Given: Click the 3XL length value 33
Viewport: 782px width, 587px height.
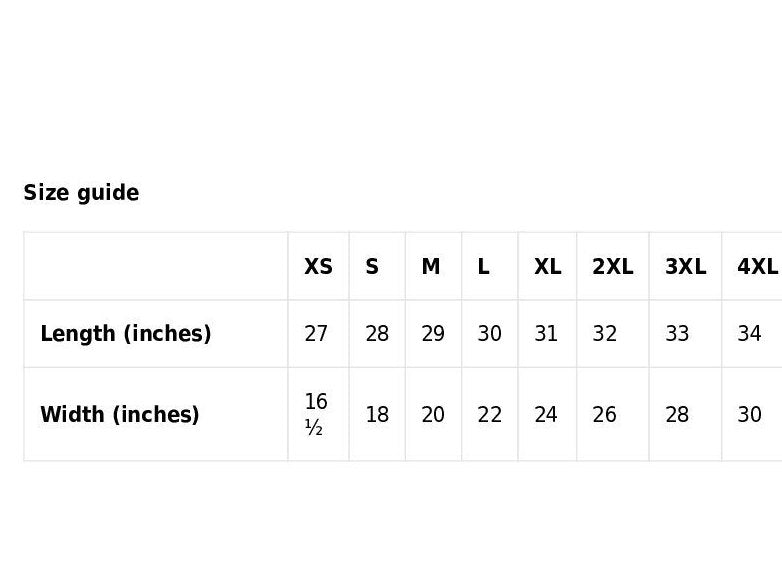Looking at the screenshot, I should [677, 334].
